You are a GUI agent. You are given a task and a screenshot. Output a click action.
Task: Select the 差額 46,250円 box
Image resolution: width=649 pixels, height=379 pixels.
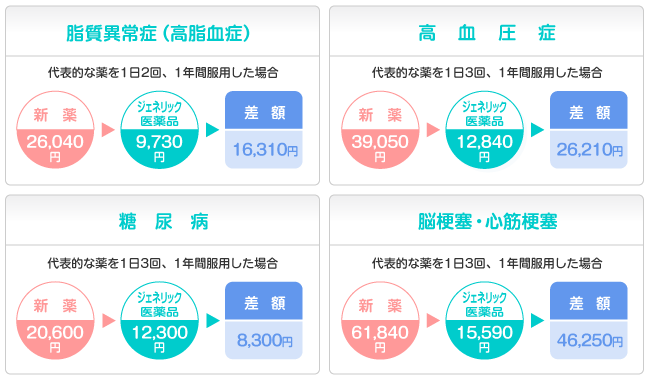589,321
